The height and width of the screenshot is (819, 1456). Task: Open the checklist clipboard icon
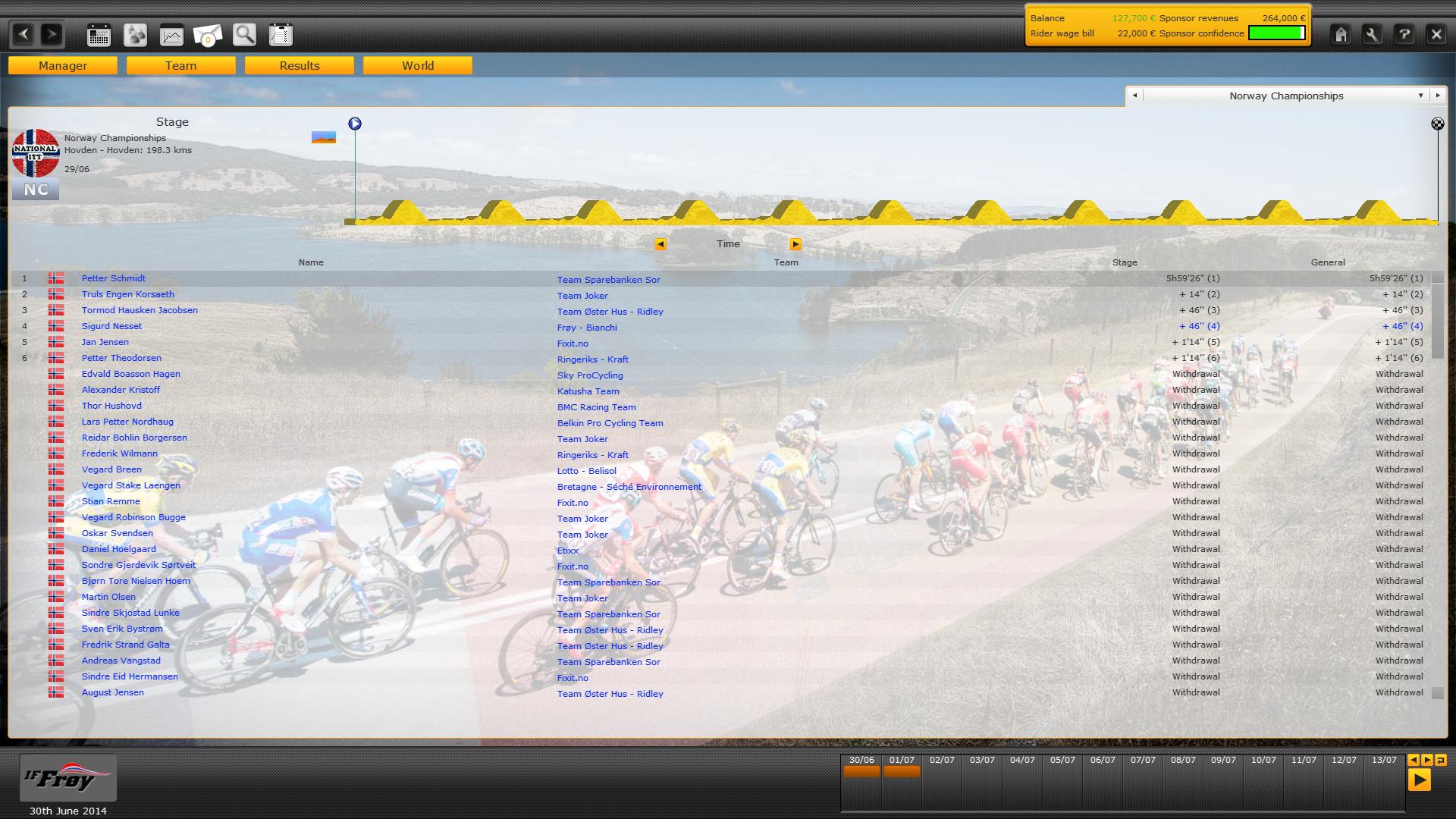click(x=281, y=35)
